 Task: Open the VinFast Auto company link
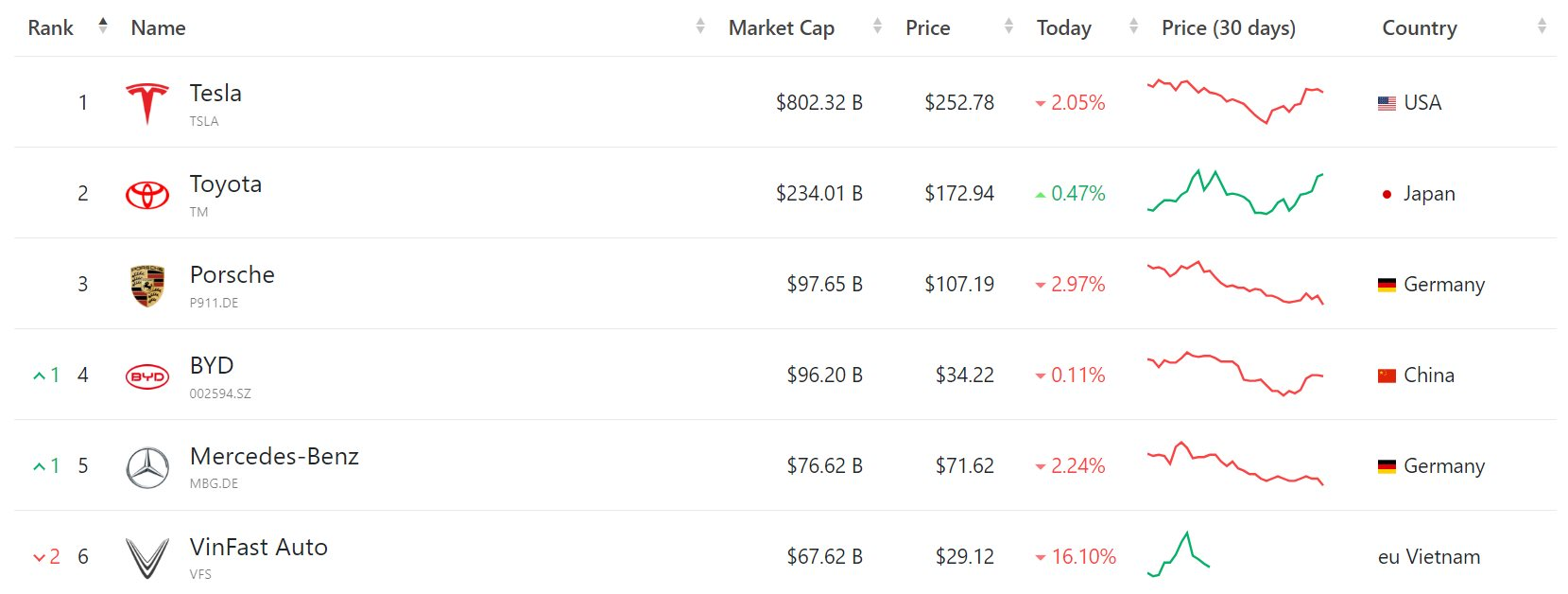[x=258, y=548]
